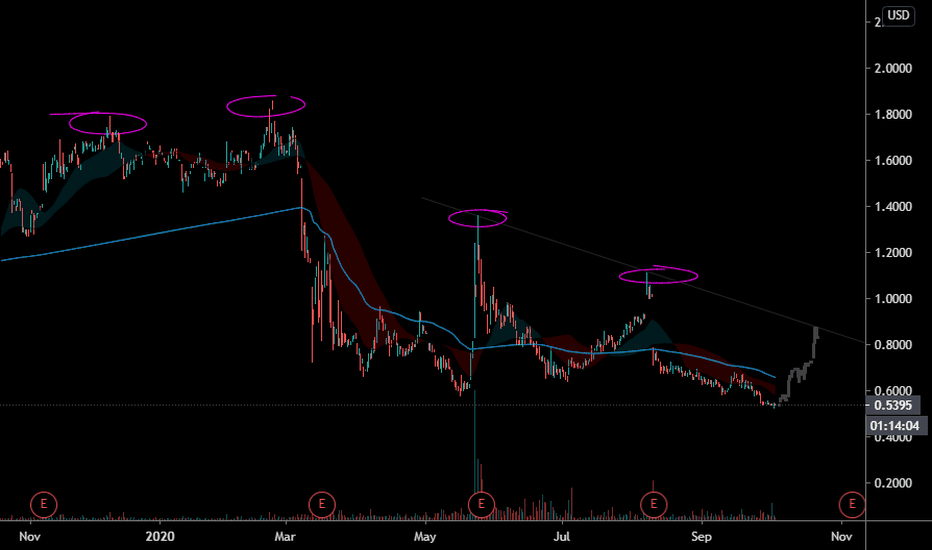Click the upcoming earnings marker at far right
932x550 pixels.
pos(852,505)
